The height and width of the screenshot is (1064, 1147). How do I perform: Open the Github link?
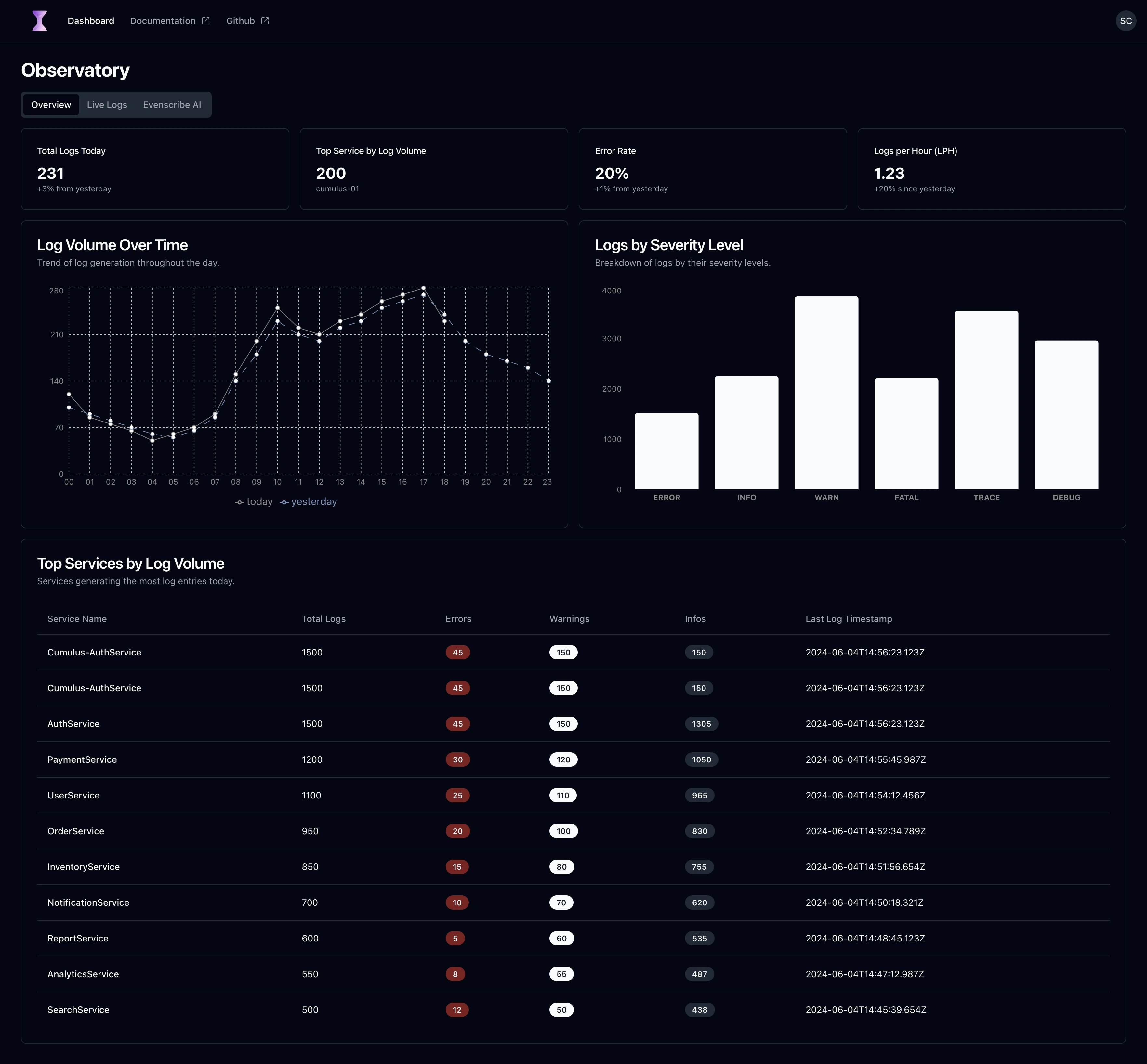tap(240, 21)
